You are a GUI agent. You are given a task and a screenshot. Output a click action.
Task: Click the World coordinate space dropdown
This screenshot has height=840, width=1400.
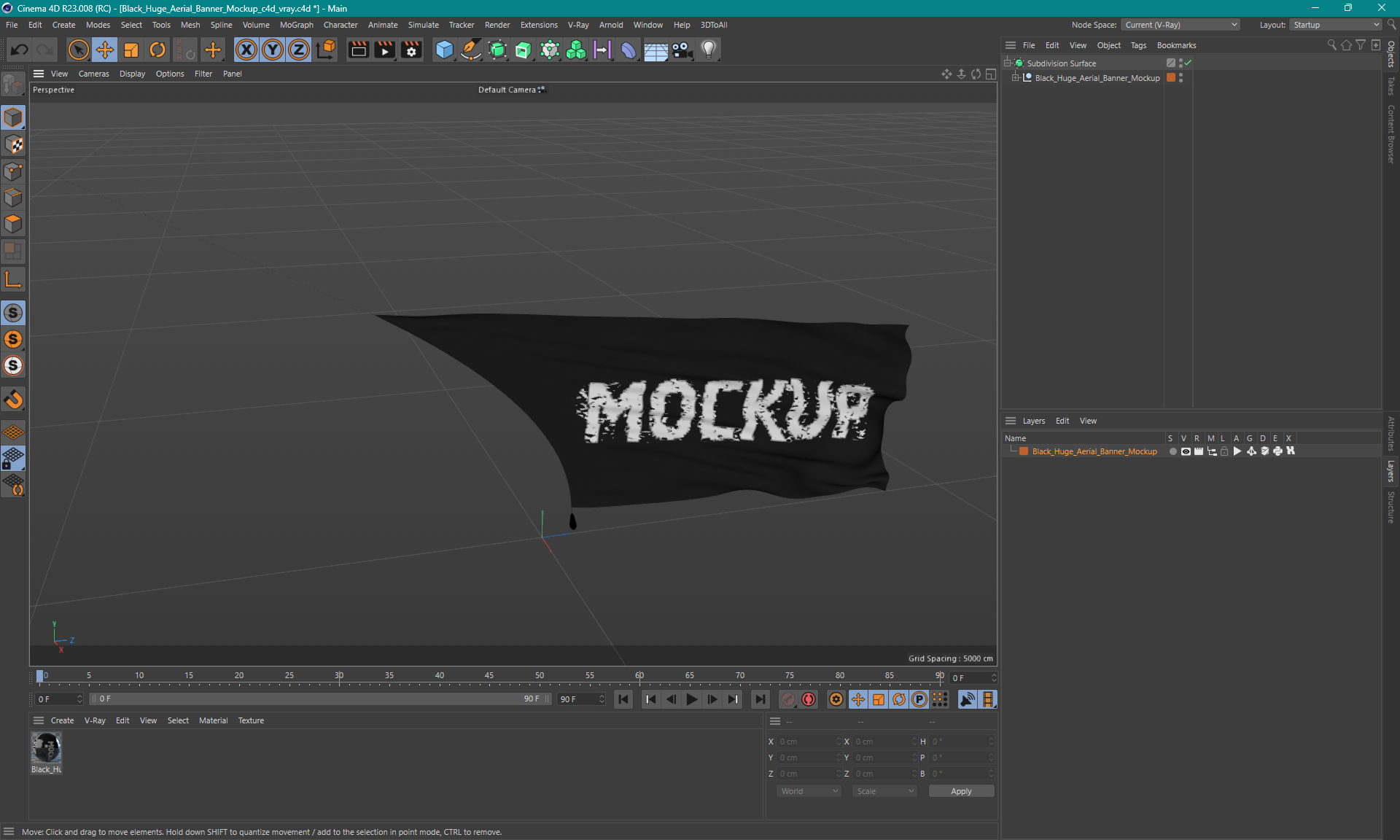[x=807, y=791]
